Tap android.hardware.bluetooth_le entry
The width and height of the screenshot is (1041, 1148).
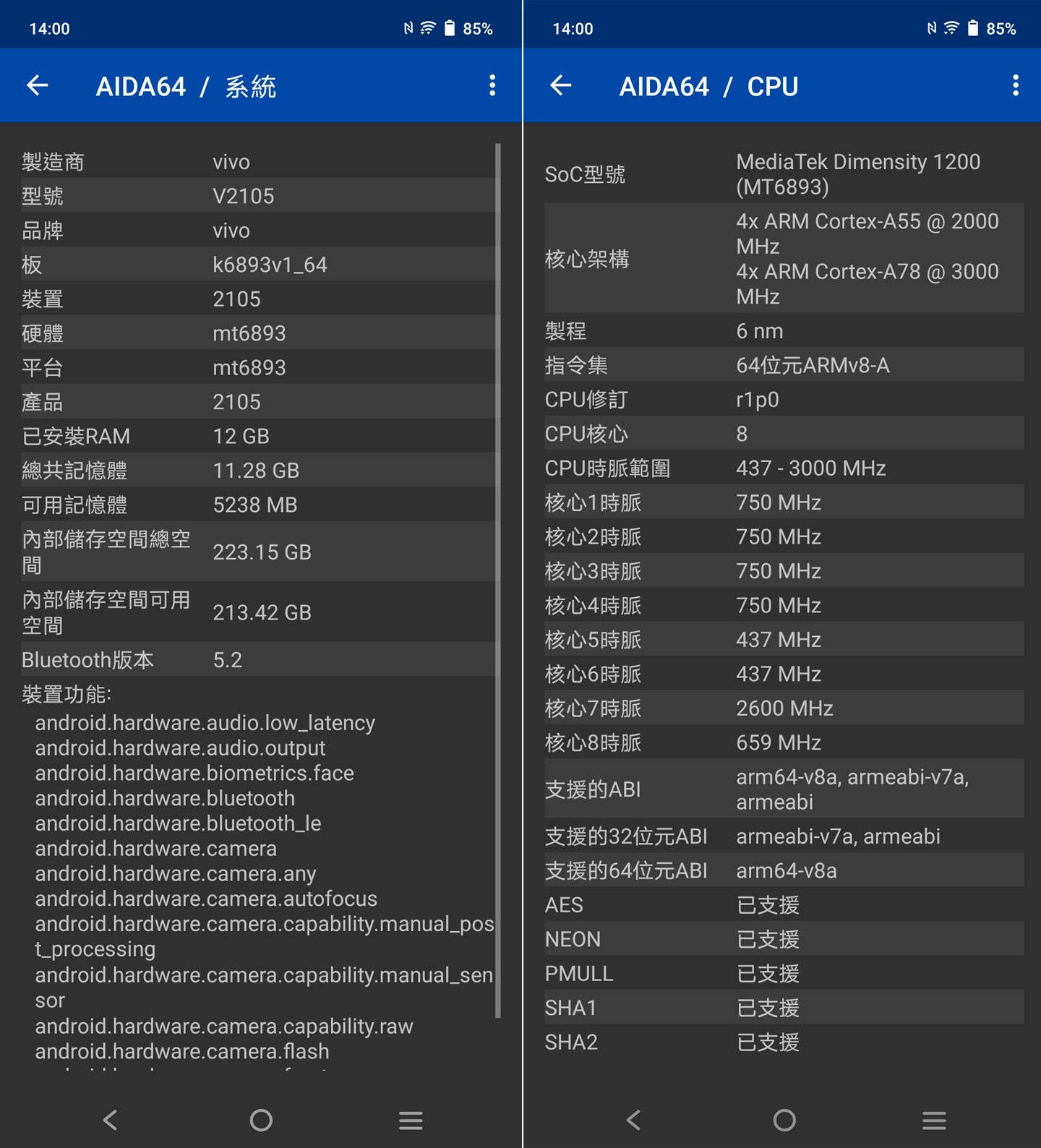coord(178,823)
